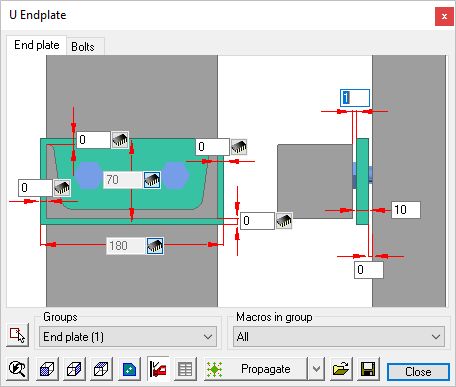The width and height of the screenshot is (456, 387).
Task: Select the shaded 3D box view icon
Action: 47,369
